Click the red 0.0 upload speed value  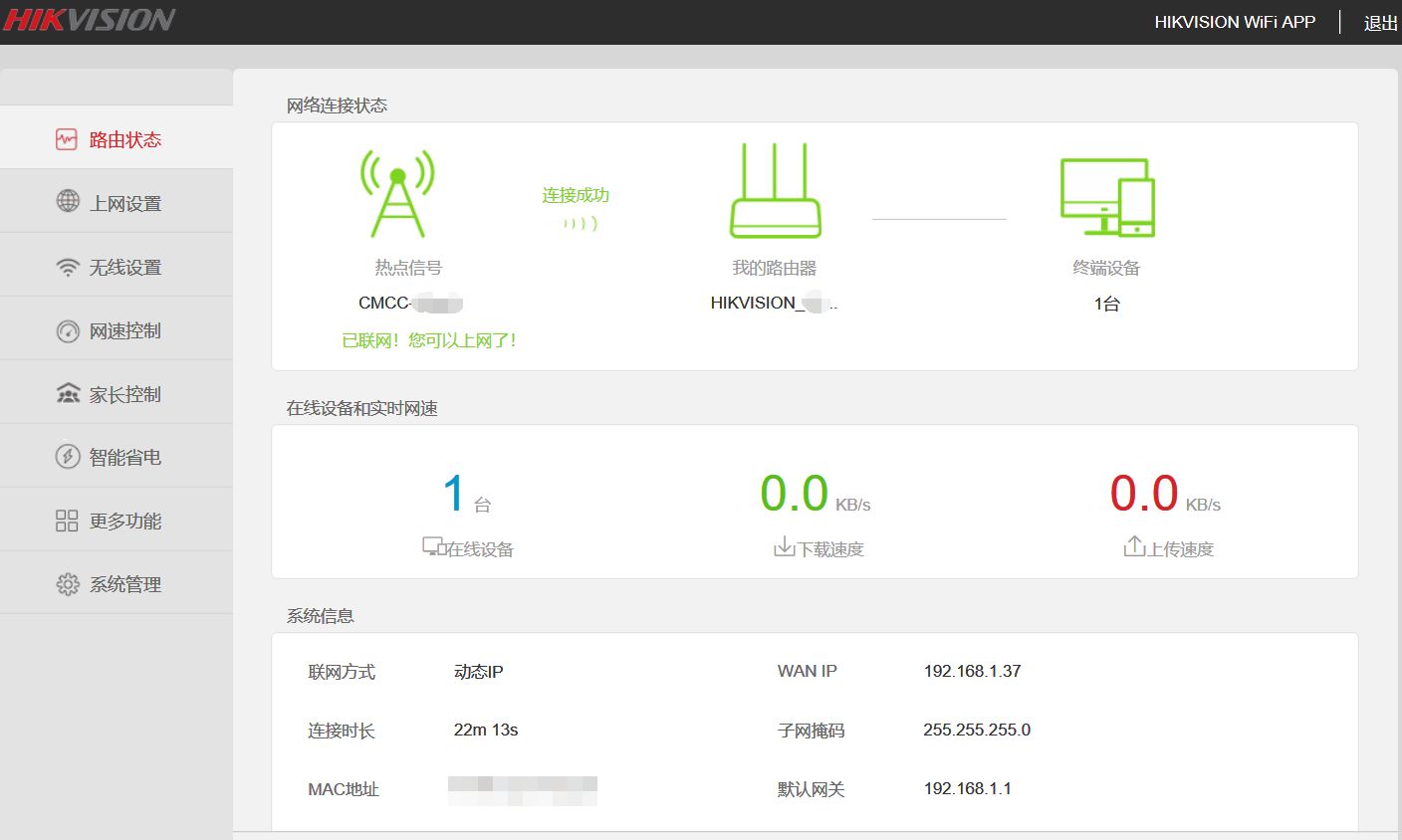[x=1144, y=493]
